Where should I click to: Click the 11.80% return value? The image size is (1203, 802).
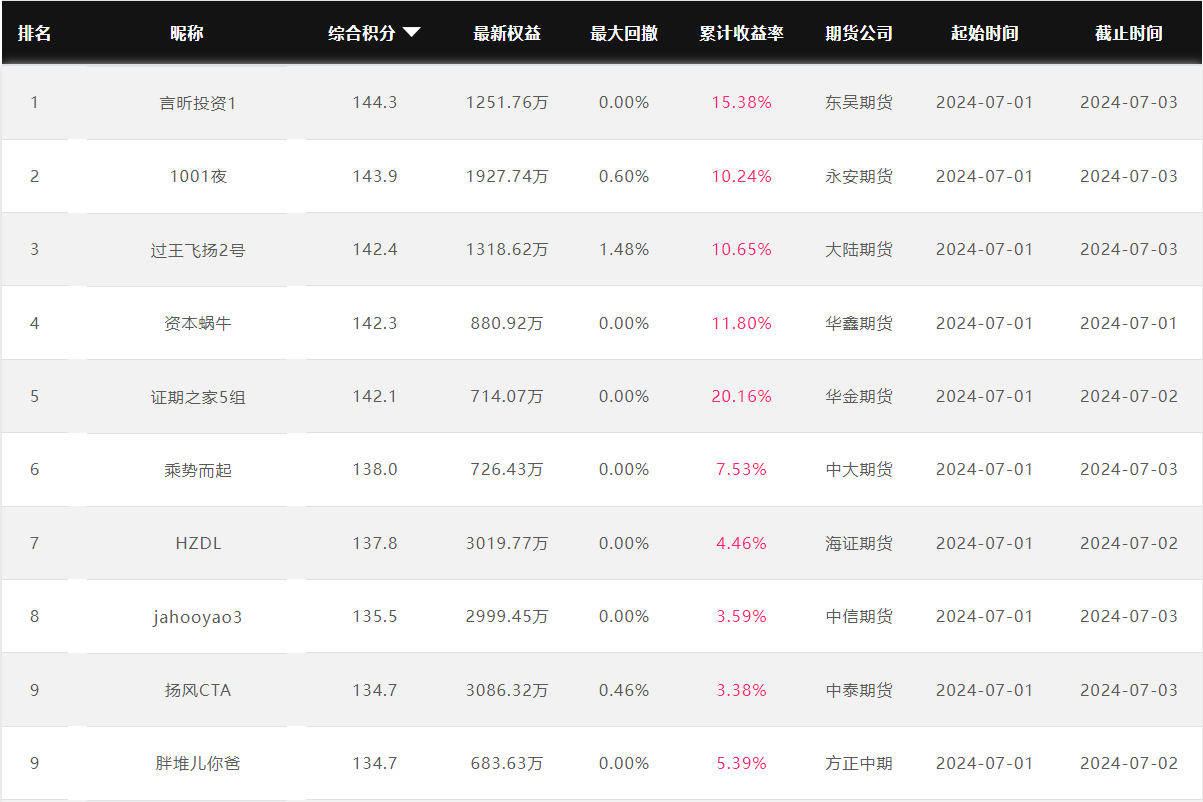point(742,323)
